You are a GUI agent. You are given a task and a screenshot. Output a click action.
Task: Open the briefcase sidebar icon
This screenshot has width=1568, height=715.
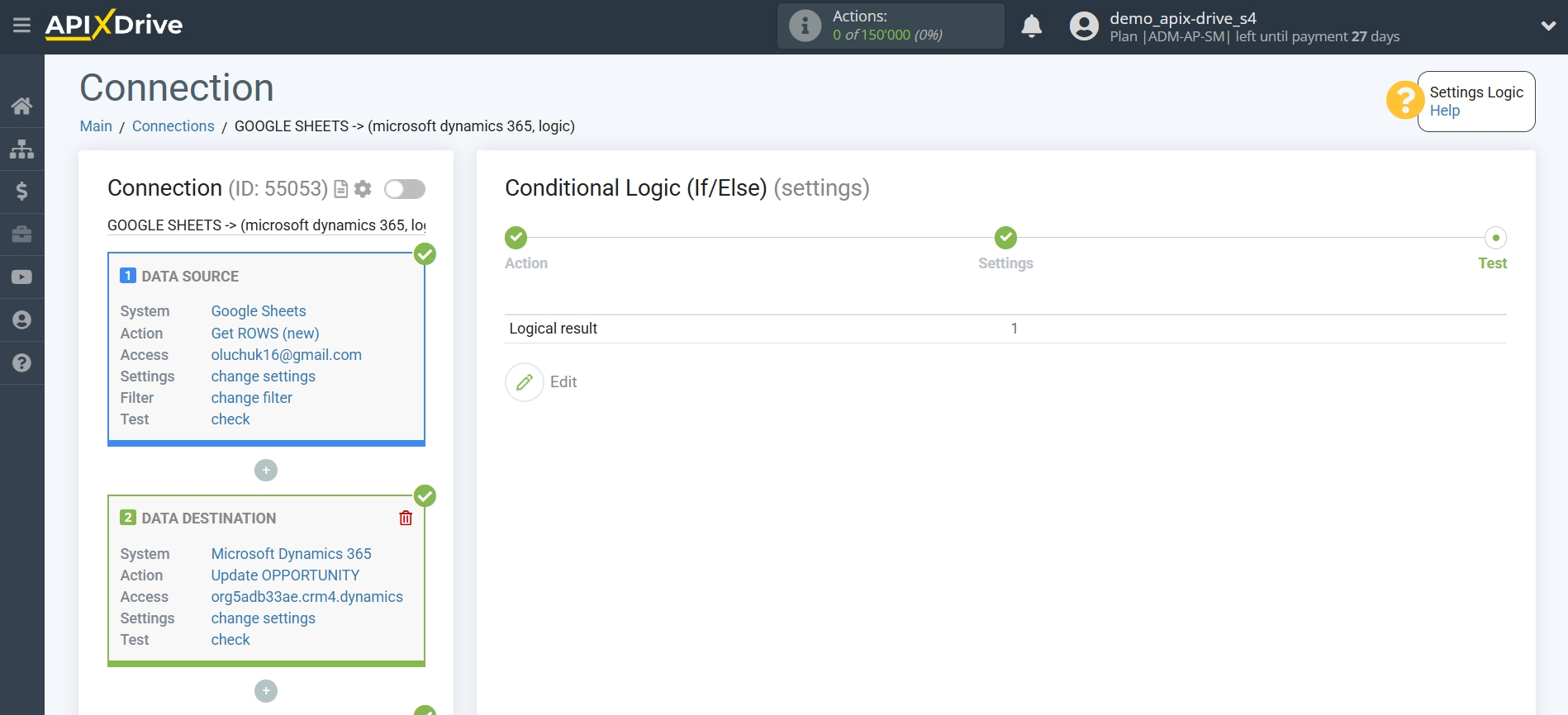[22, 234]
